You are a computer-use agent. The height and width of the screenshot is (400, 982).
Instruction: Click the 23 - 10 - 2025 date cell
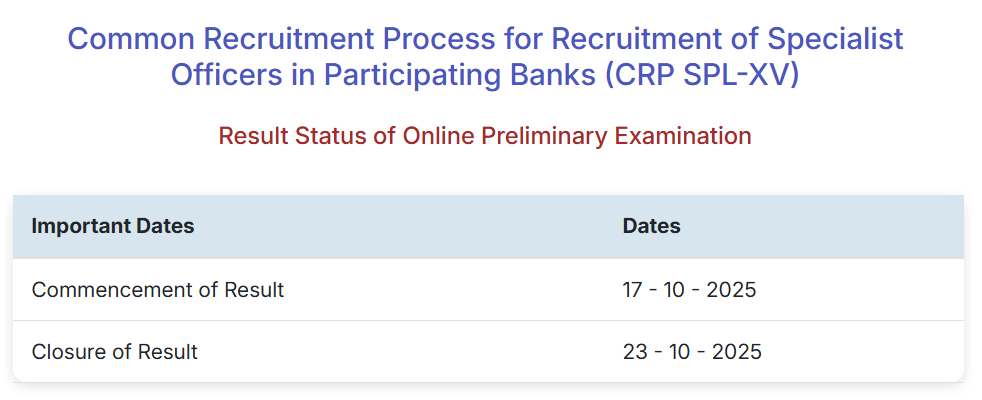coord(692,352)
